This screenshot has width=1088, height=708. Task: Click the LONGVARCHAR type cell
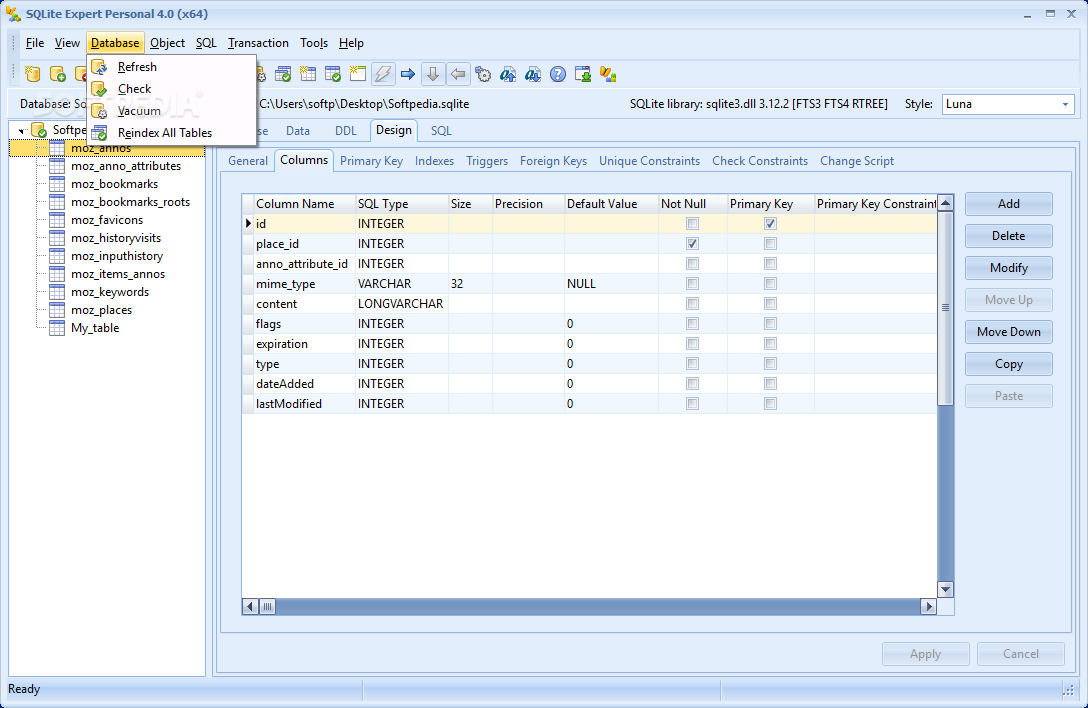point(401,304)
